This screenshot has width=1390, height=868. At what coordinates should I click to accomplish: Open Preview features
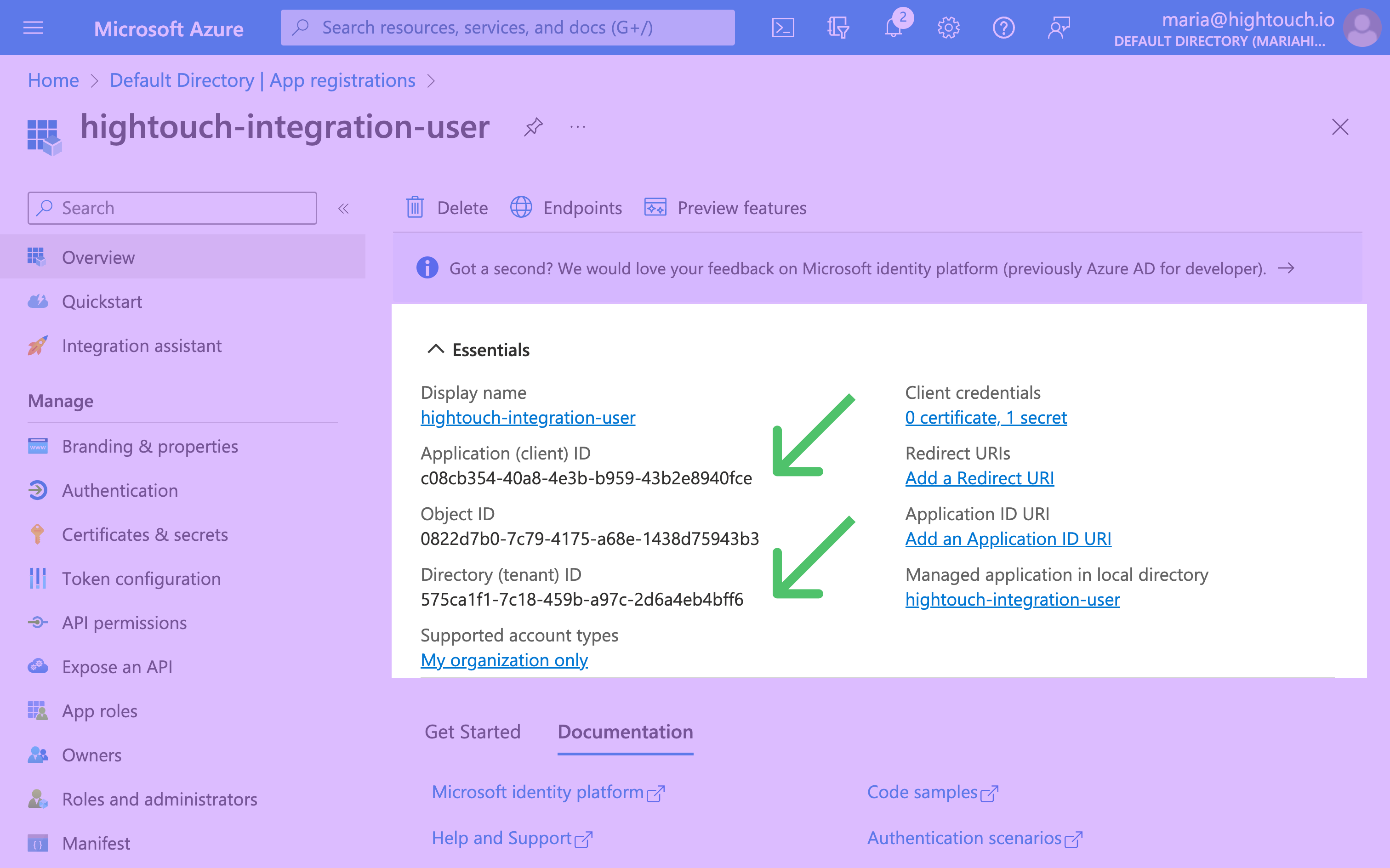coord(725,208)
